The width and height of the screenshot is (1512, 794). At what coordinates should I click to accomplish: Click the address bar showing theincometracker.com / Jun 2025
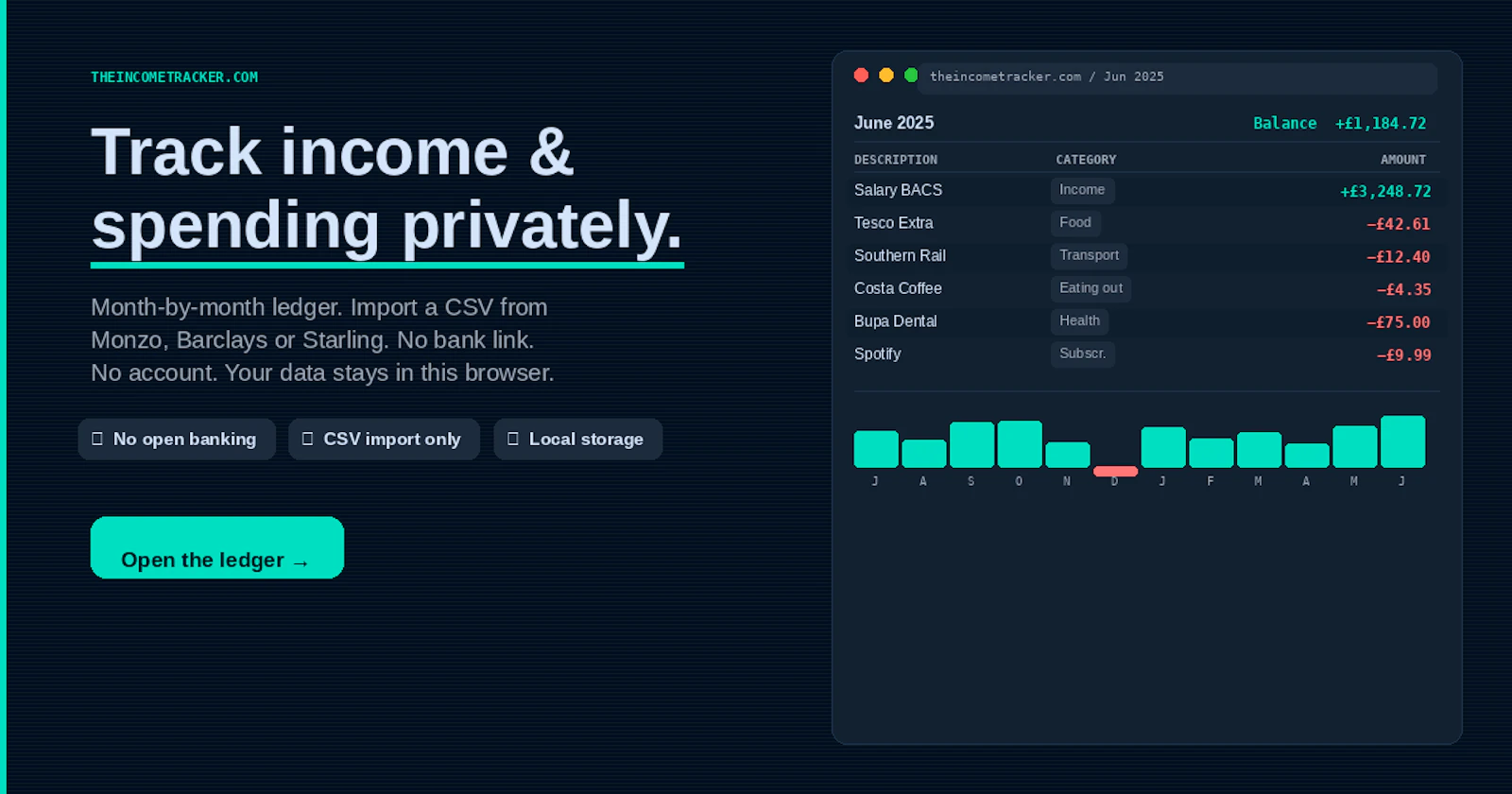point(1177,77)
